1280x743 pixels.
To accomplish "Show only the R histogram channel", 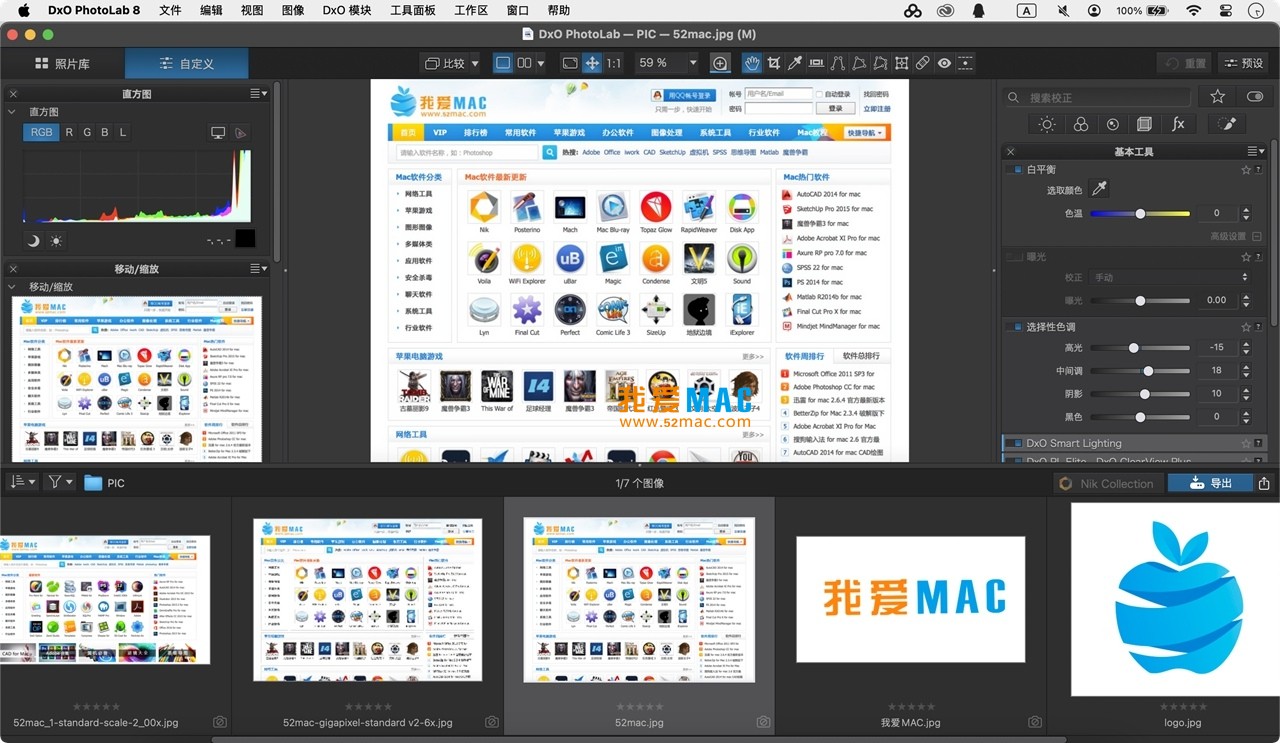I will [69, 132].
